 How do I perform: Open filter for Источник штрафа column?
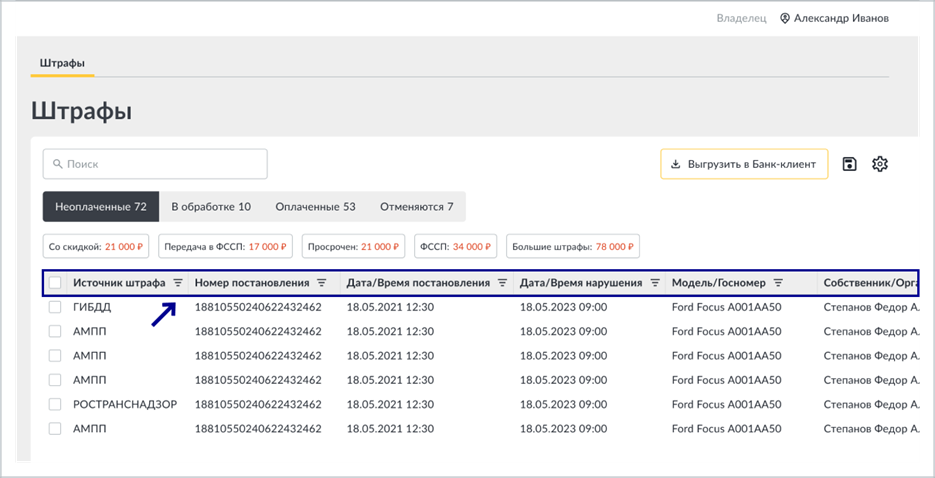pos(178,284)
